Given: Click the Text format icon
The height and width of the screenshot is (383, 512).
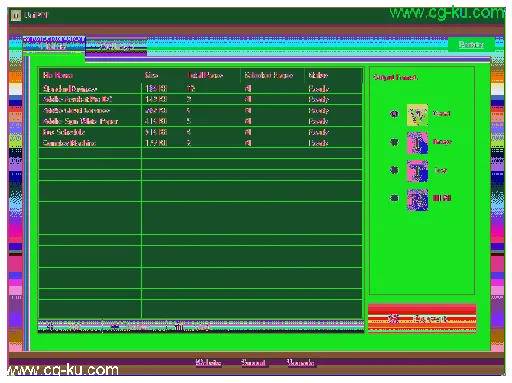Looking at the screenshot, I should click(417, 171).
